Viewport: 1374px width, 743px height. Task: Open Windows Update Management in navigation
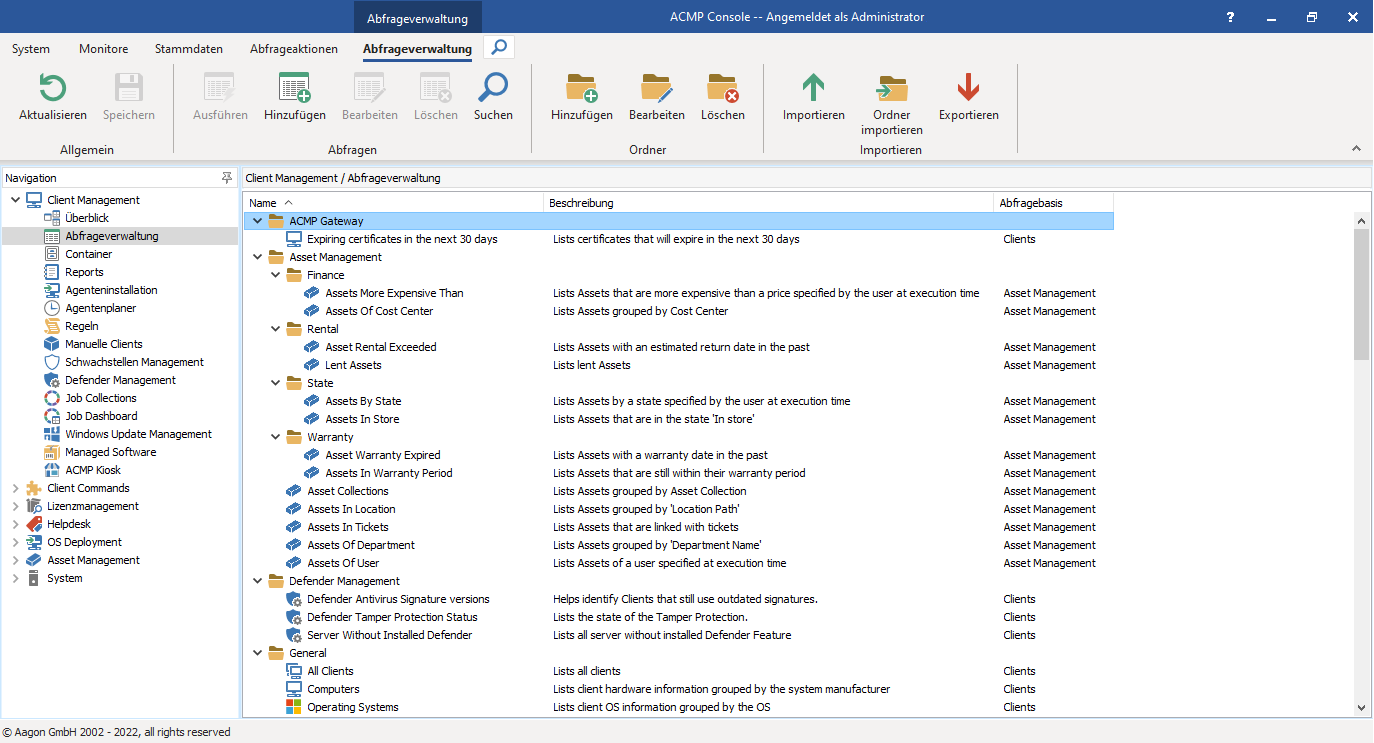point(138,434)
